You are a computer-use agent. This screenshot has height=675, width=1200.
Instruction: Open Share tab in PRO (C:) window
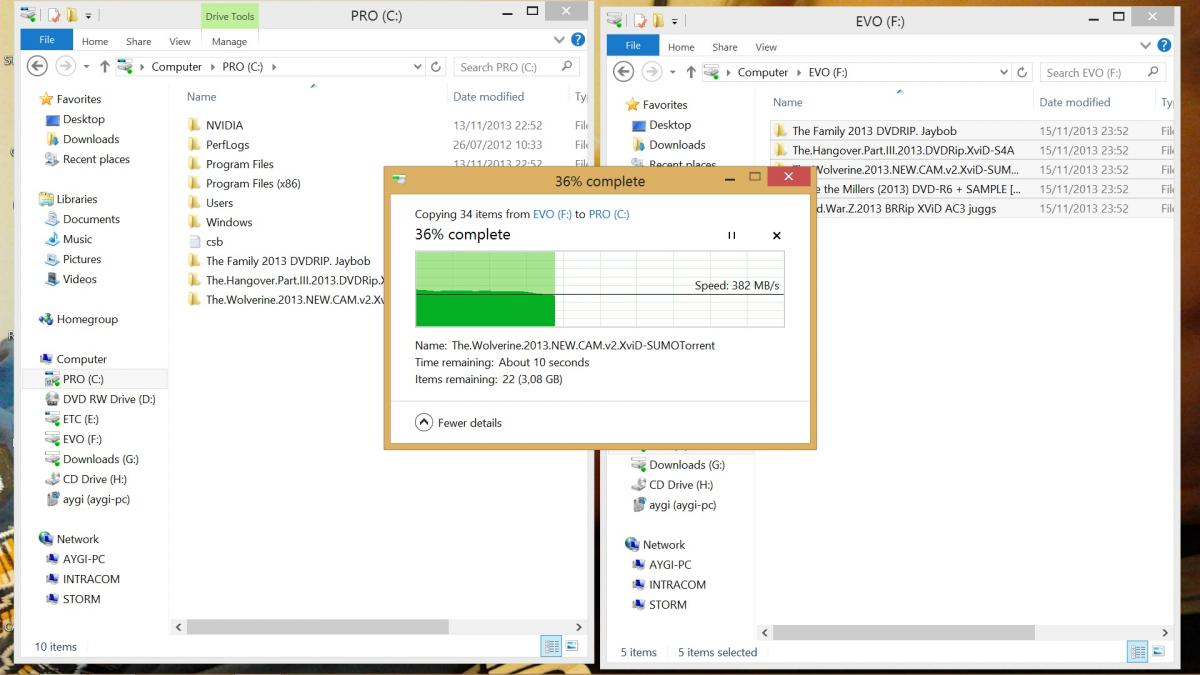139,41
